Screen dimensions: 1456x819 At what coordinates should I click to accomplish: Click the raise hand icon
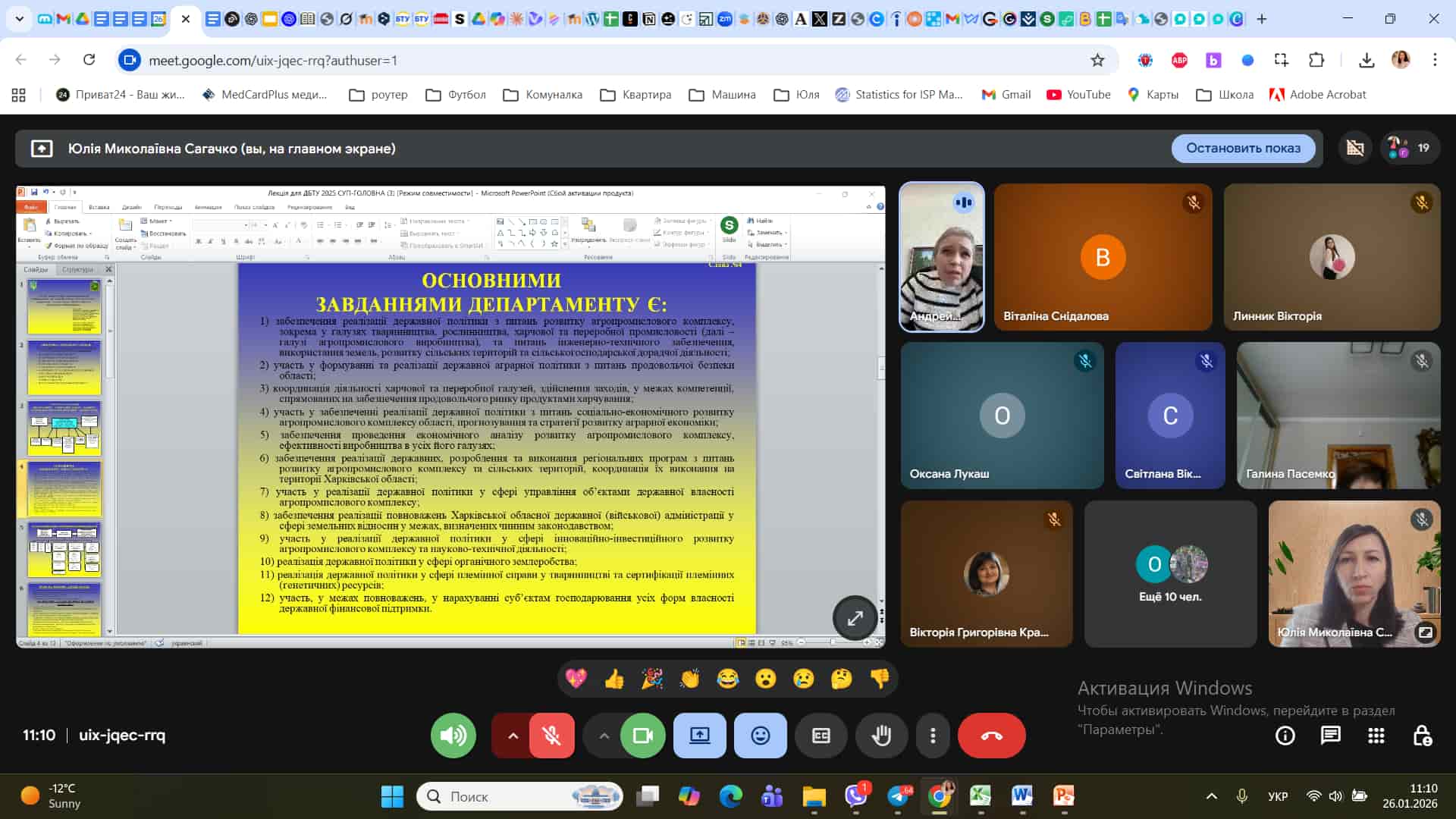[x=881, y=736]
